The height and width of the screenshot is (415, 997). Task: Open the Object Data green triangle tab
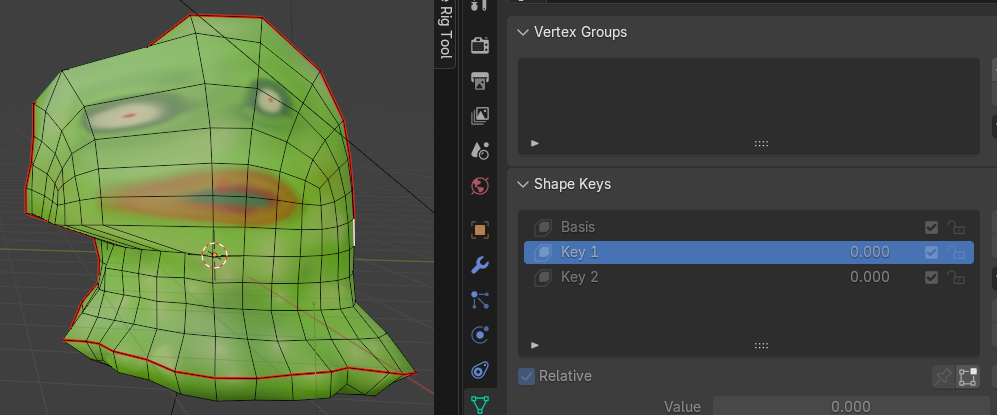pos(480,404)
